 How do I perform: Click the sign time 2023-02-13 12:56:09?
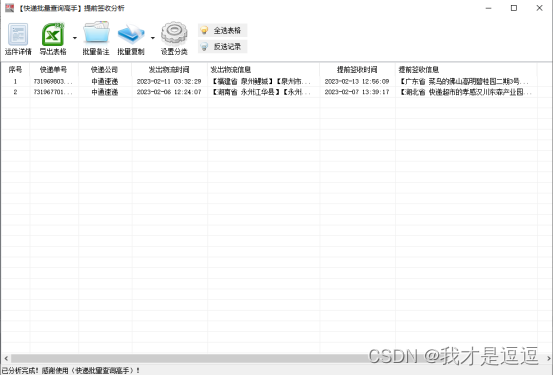(357, 82)
